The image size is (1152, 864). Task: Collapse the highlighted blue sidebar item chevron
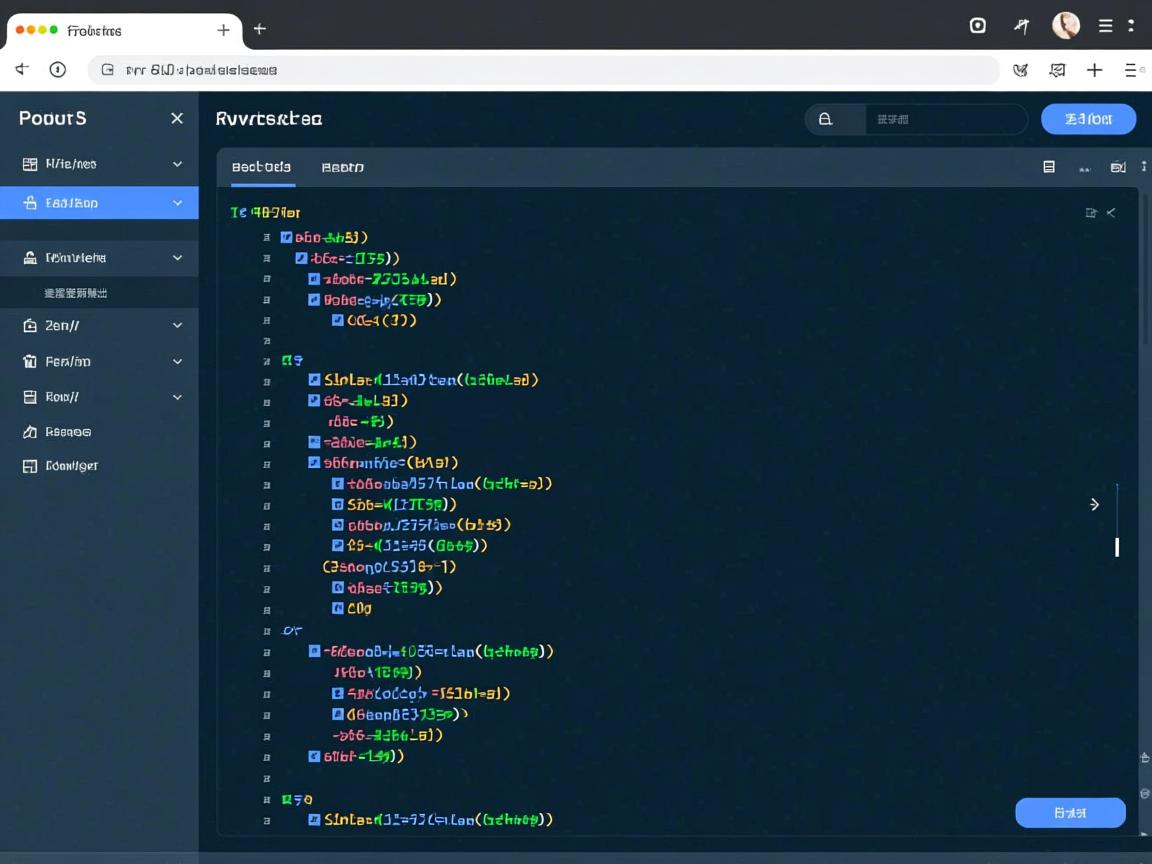point(177,203)
